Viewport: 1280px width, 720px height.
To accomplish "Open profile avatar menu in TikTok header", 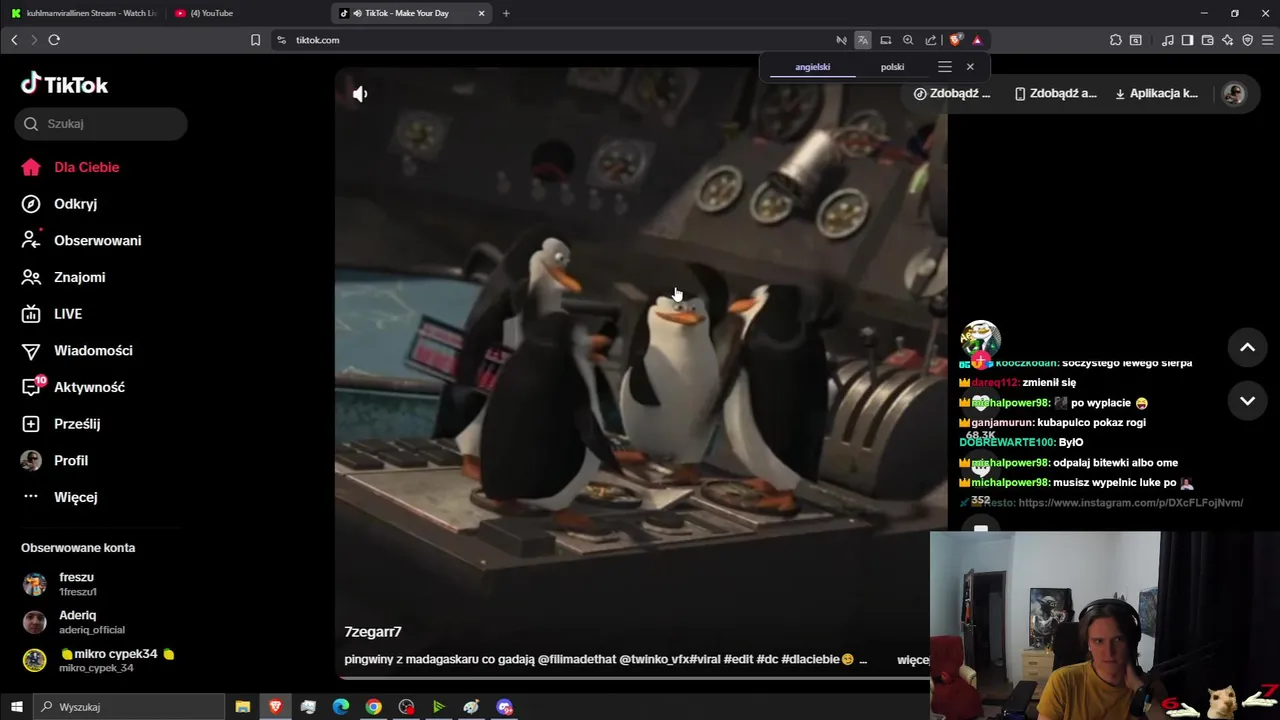I will click(x=1234, y=93).
